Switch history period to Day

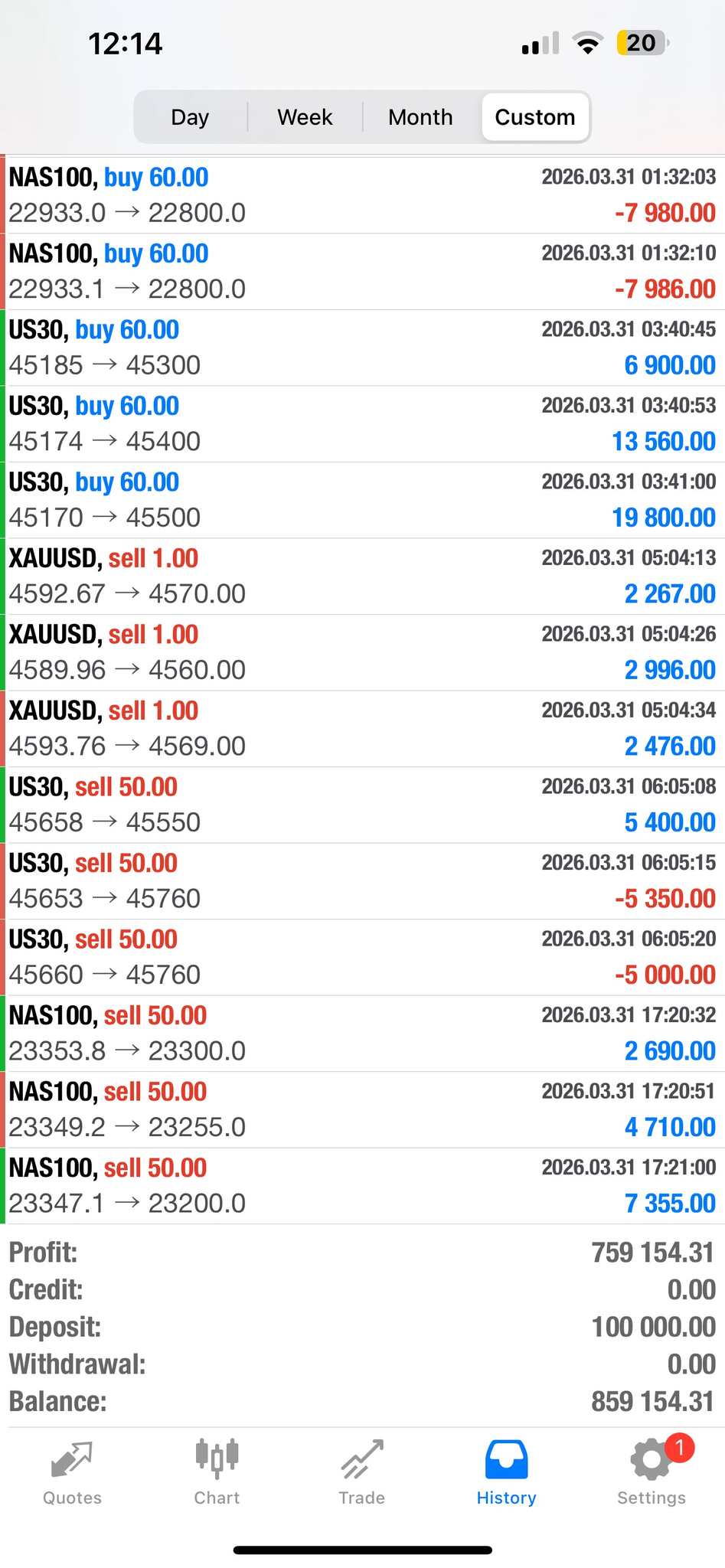190,117
